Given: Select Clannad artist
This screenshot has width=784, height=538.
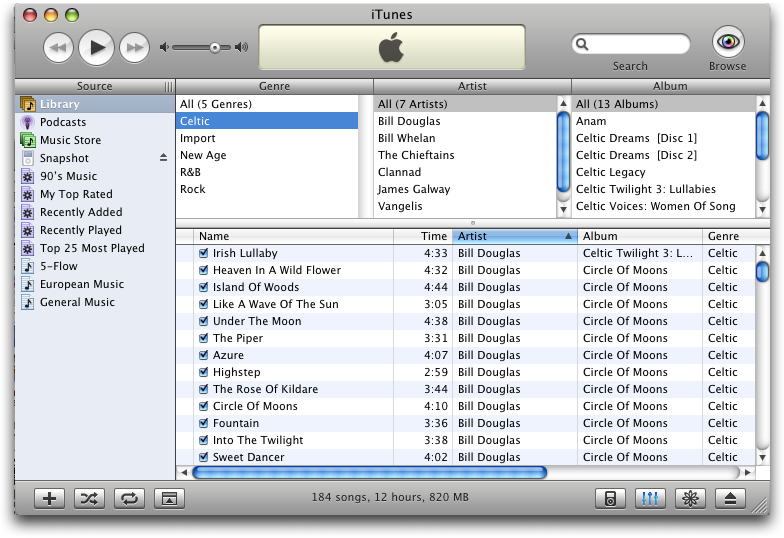Looking at the screenshot, I should click(465, 172).
